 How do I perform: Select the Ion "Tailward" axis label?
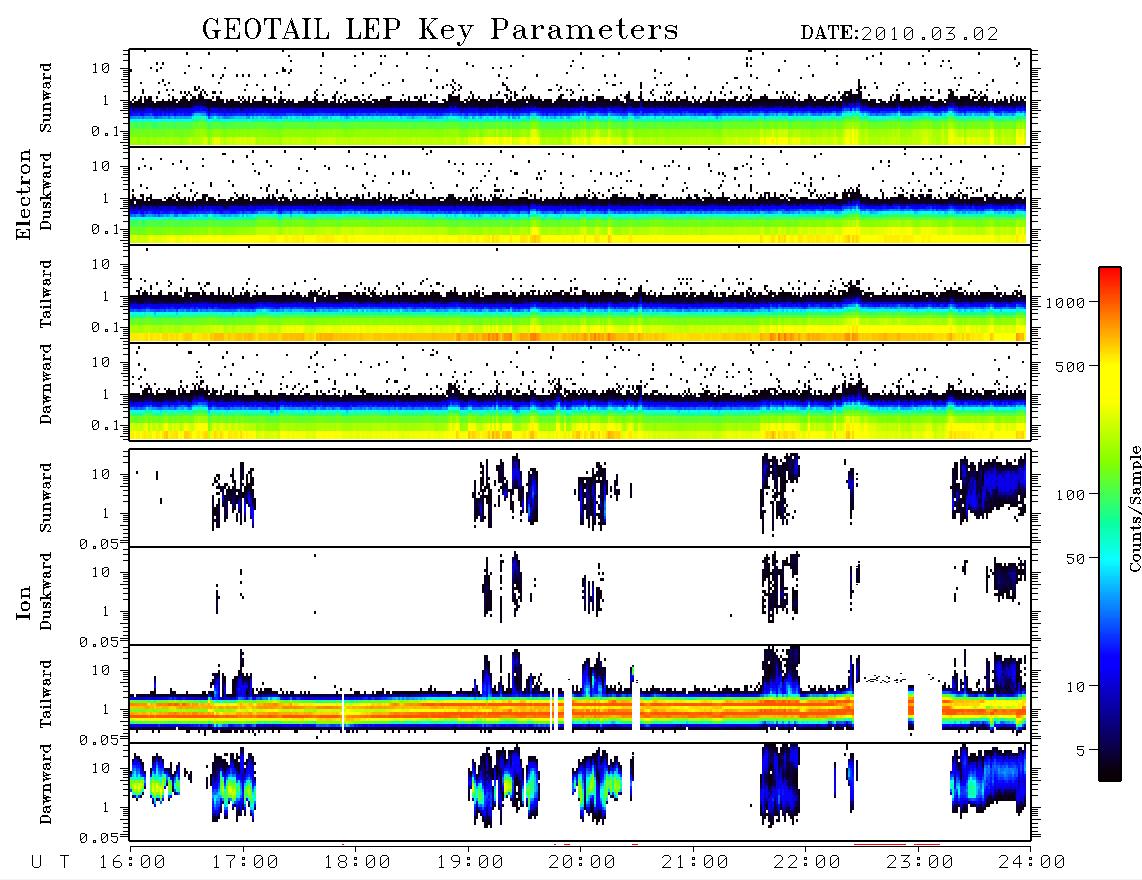coord(46,694)
